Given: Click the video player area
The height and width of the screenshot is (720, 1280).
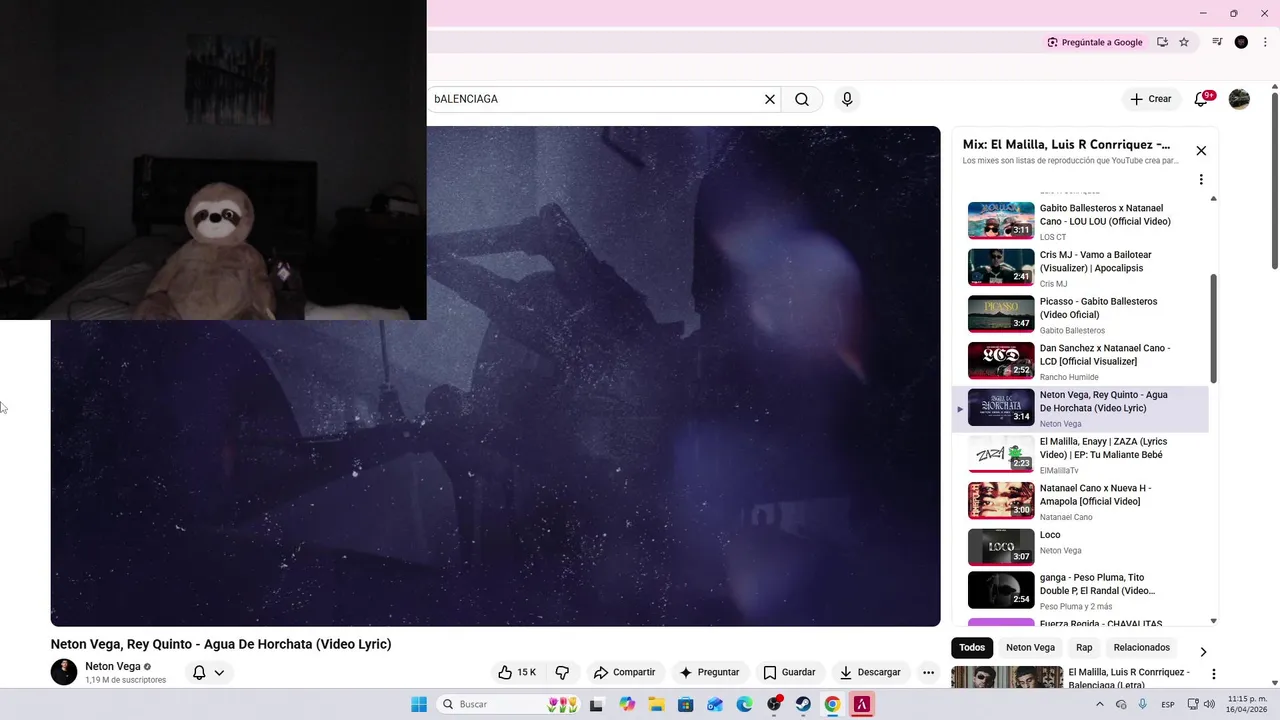Looking at the screenshot, I should coord(496,376).
